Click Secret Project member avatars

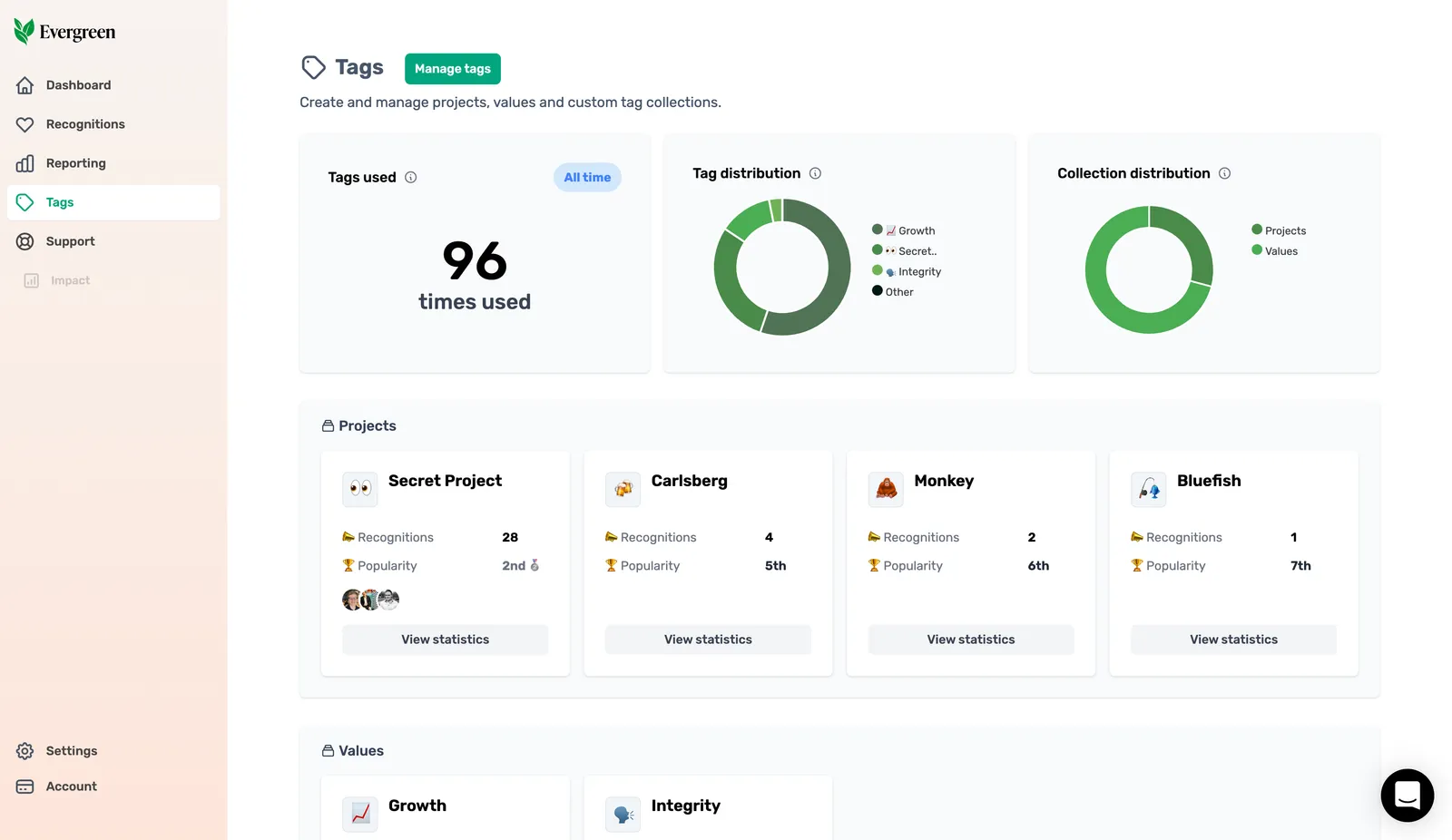[370, 600]
